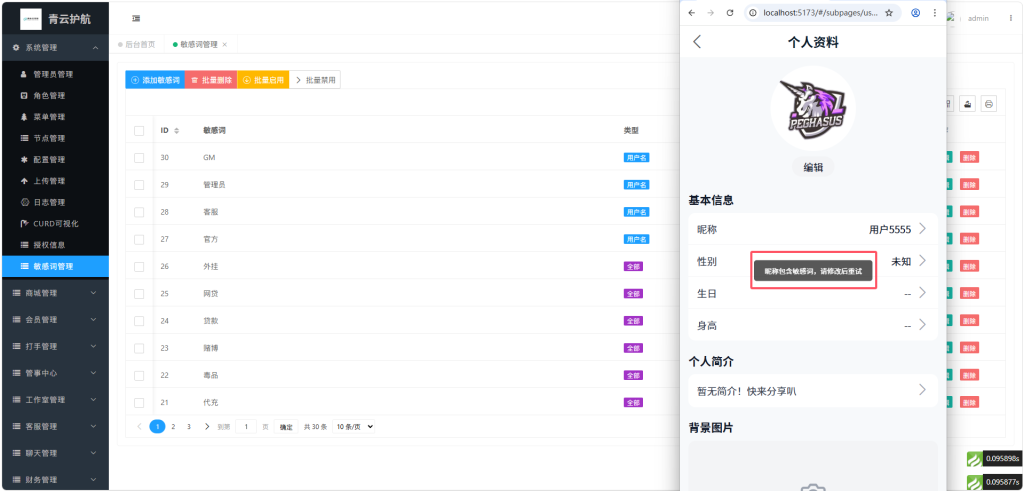Open the 昵称 row showing 用户5555
1024x491 pixels.
point(813,229)
